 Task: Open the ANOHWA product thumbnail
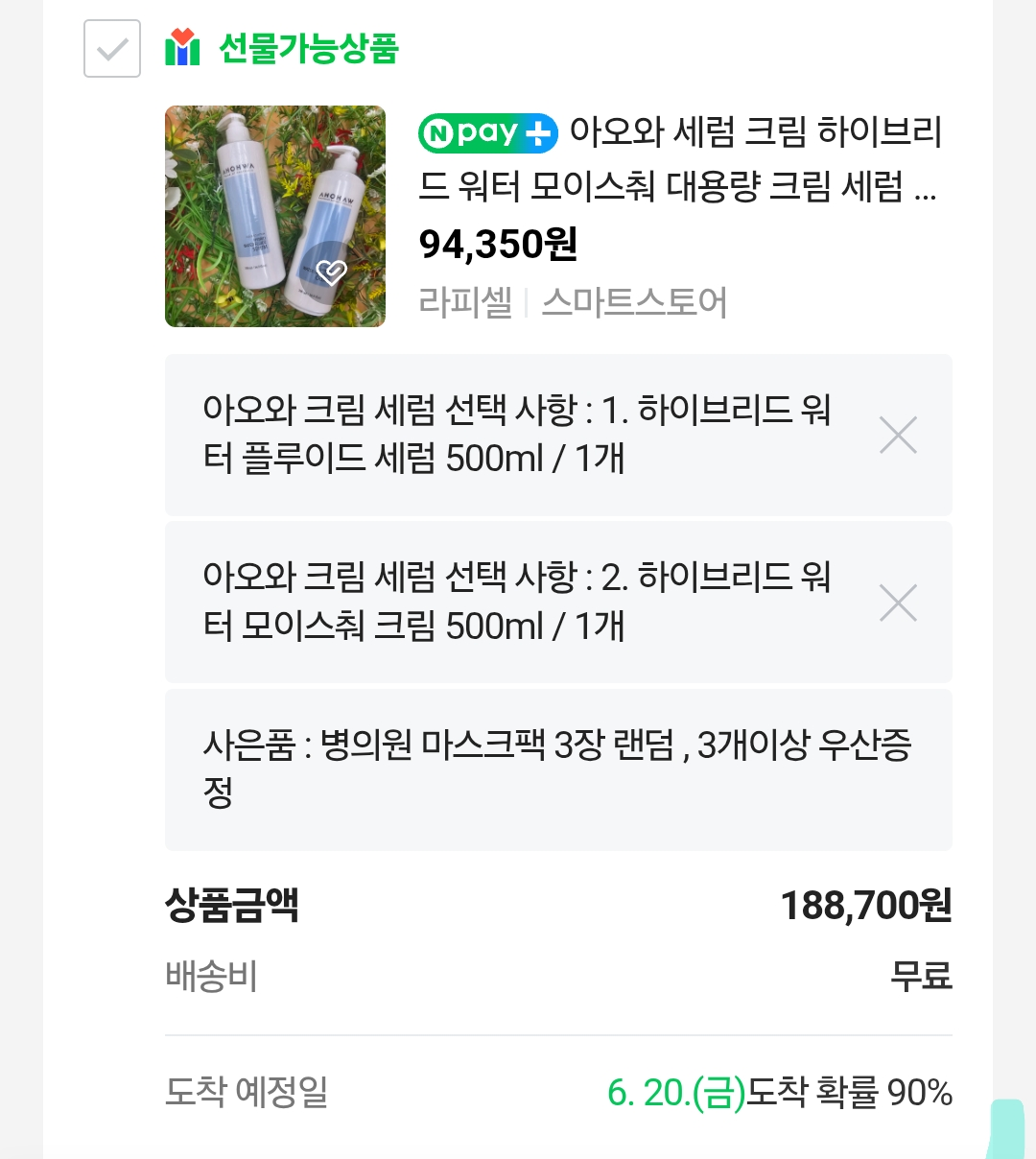[x=275, y=216]
